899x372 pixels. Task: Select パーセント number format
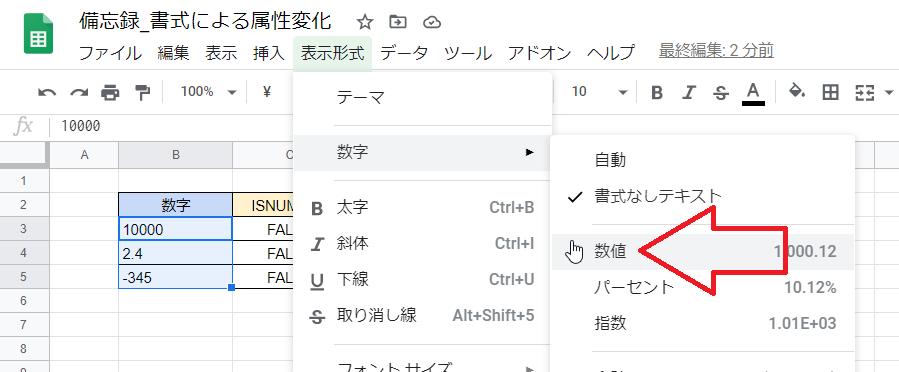tap(702, 287)
